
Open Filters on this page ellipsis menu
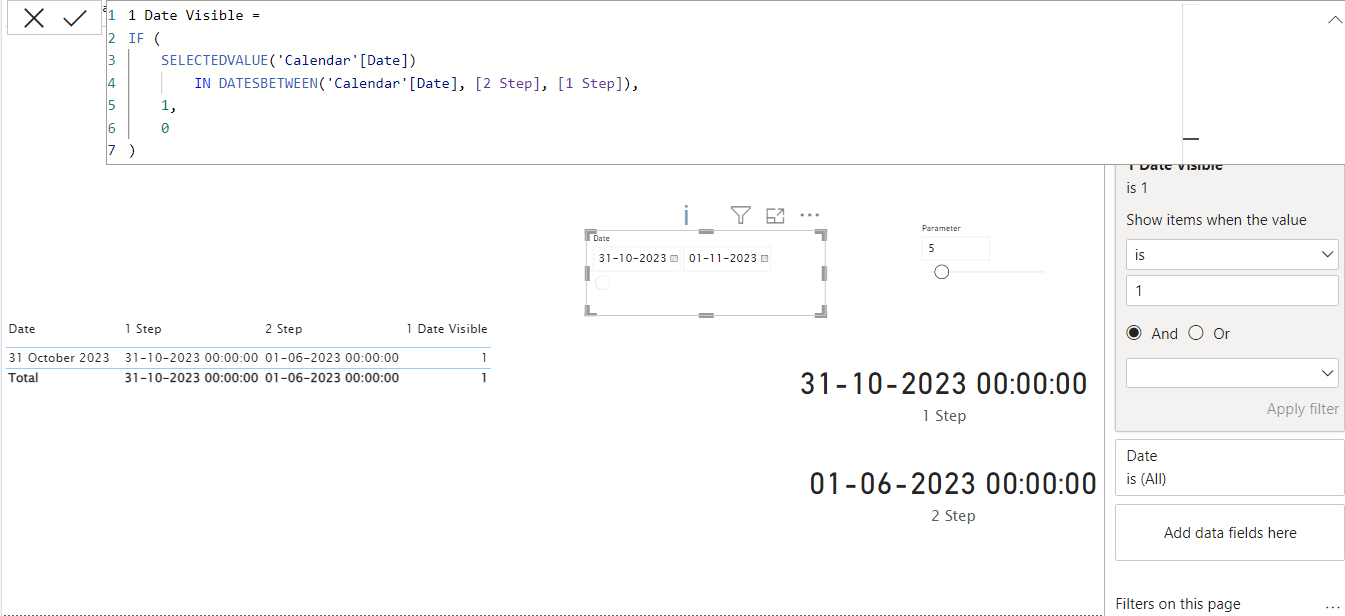[x=1331, y=605]
